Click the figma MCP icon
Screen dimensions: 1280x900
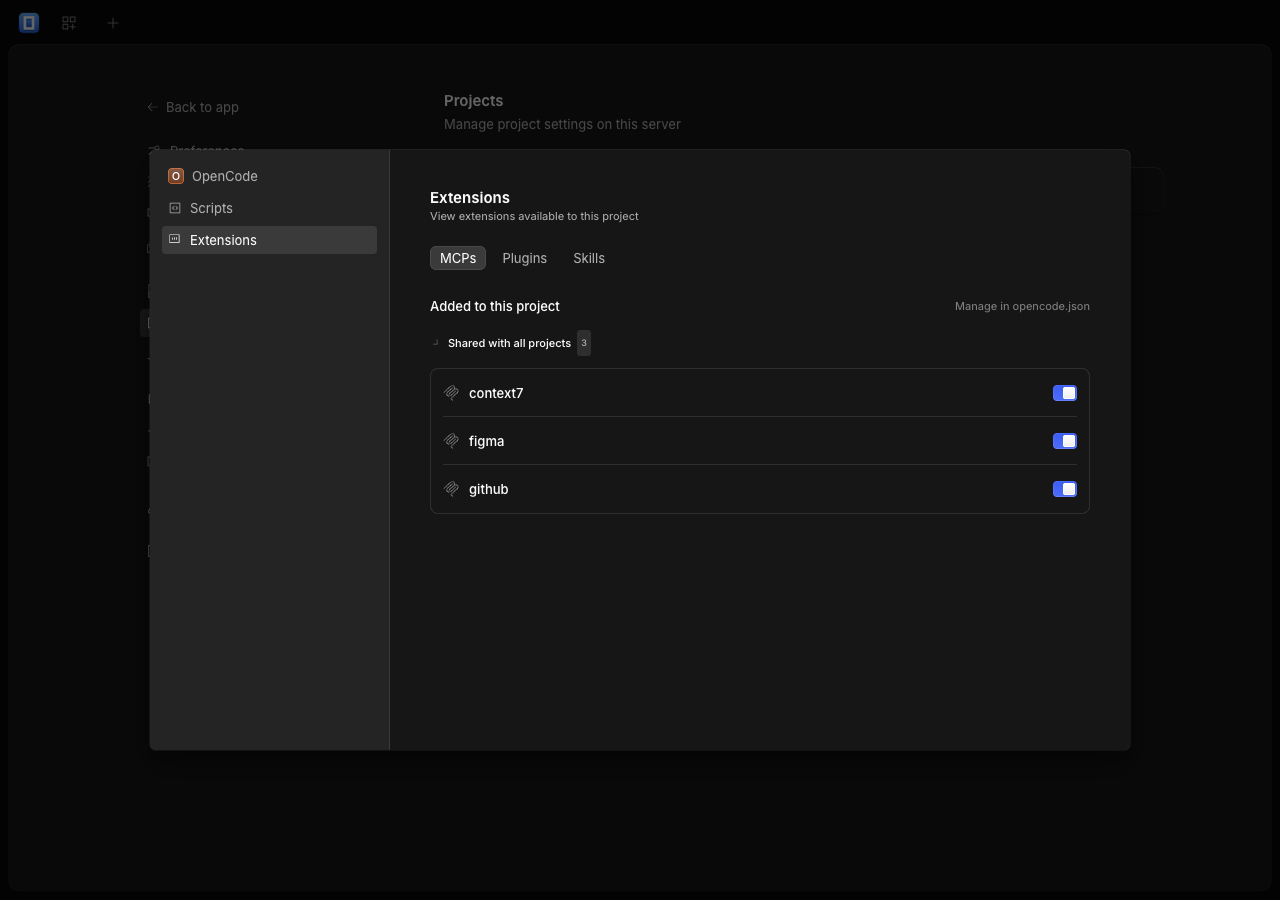(x=451, y=441)
